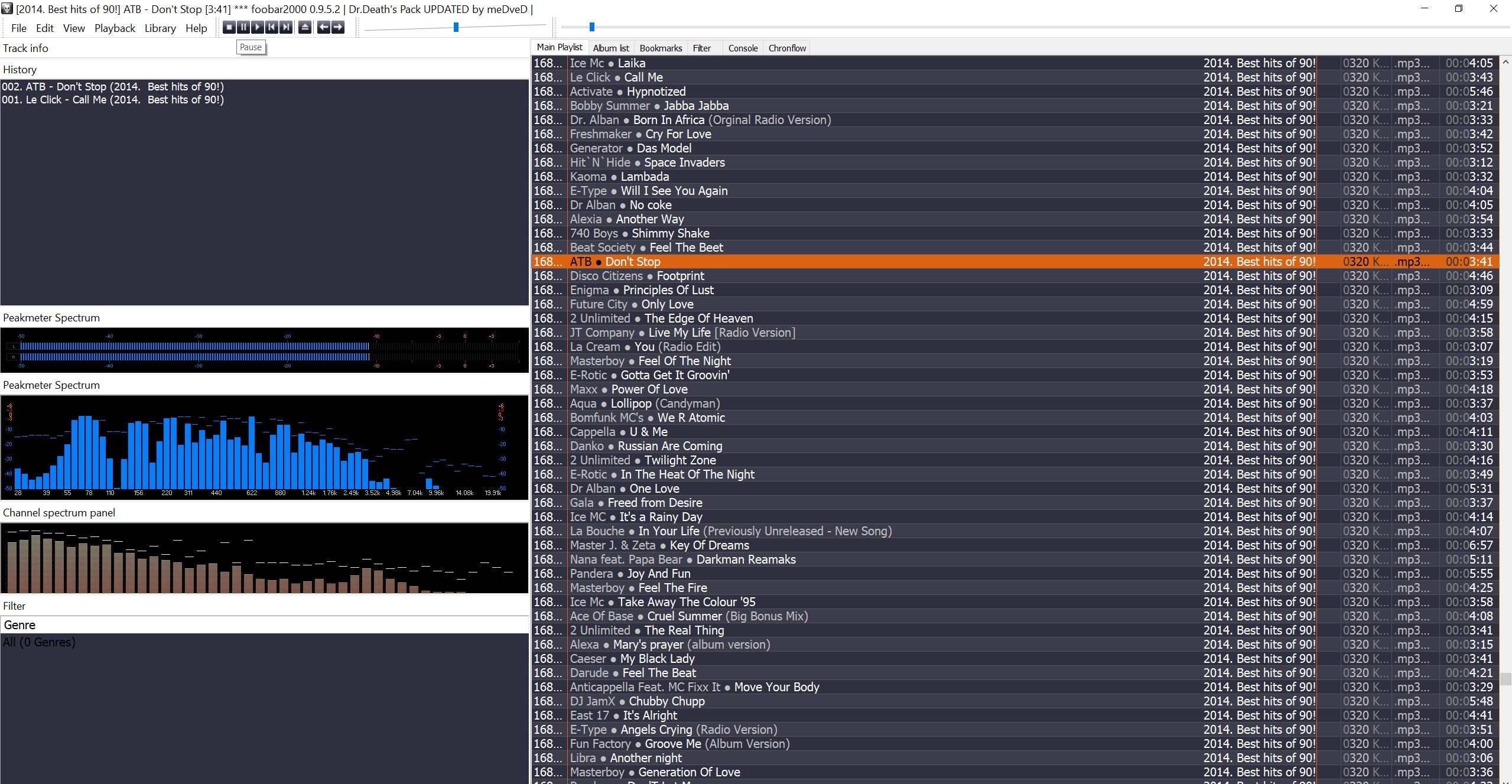Select Enigma Principles Of Lust track
Viewport: 1512px width, 784px height.
pos(668,290)
